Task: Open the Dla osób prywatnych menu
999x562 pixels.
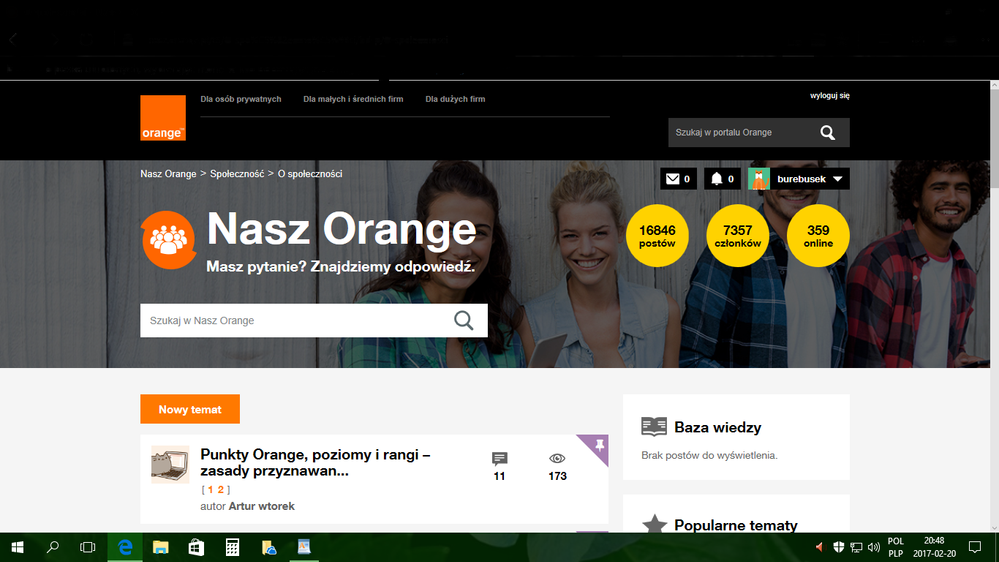Action: coord(241,99)
